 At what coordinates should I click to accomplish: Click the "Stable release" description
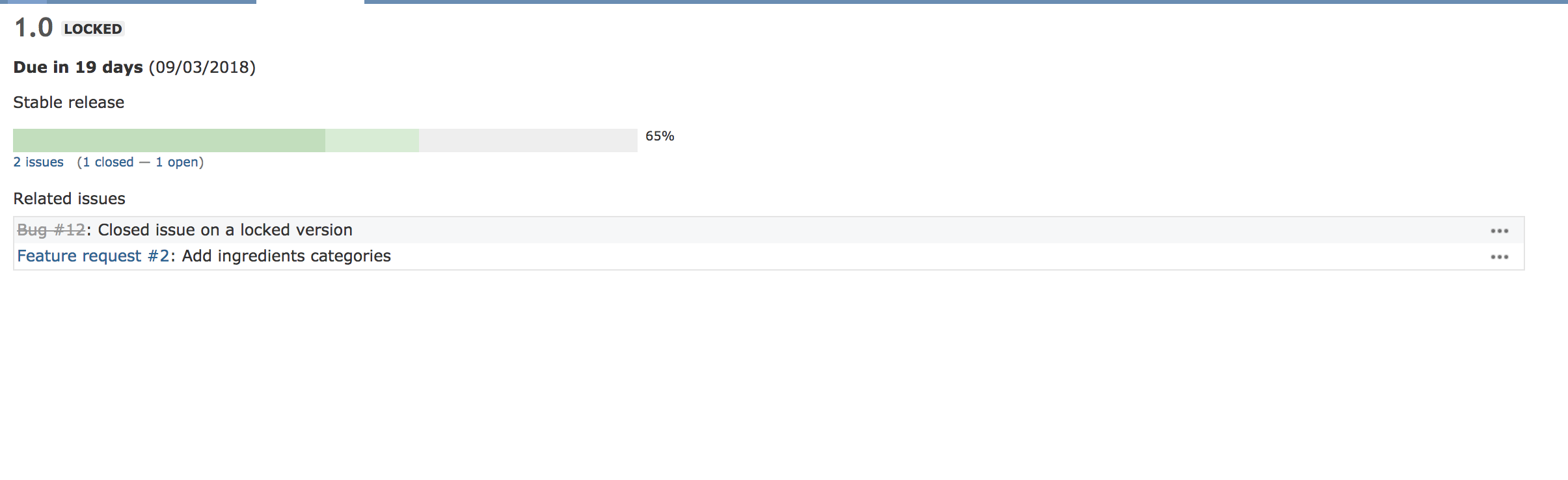[68, 102]
